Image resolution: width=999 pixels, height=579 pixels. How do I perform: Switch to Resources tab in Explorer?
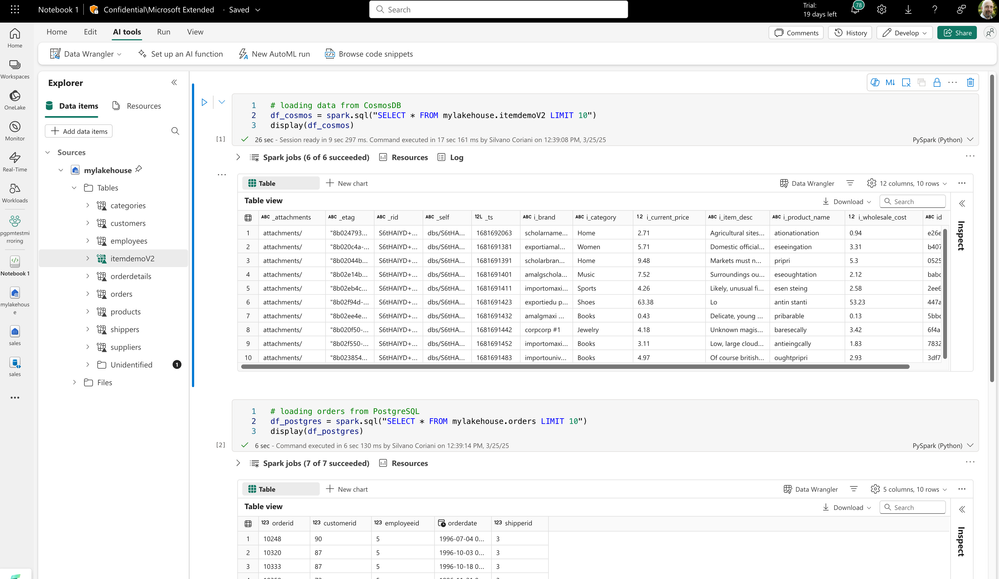coord(136,106)
